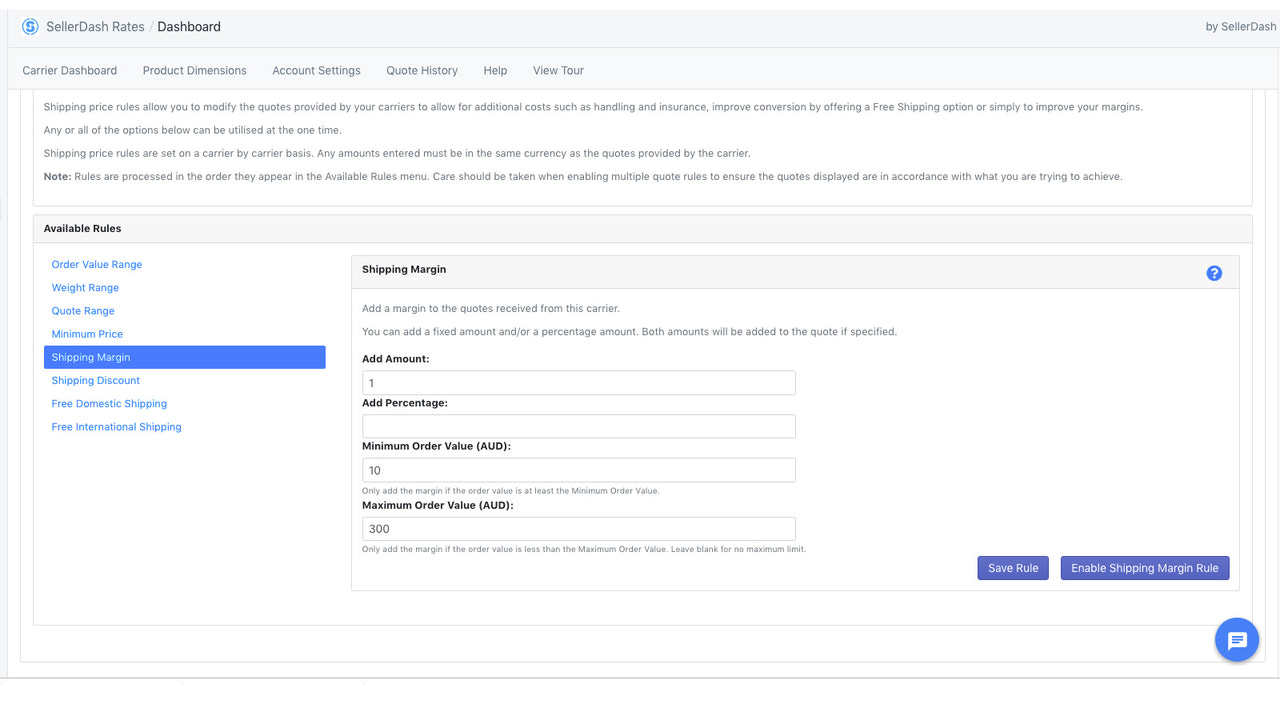The height and width of the screenshot is (720, 1280).
Task: Edit the Maximum Order Value field
Action: click(578, 528)
